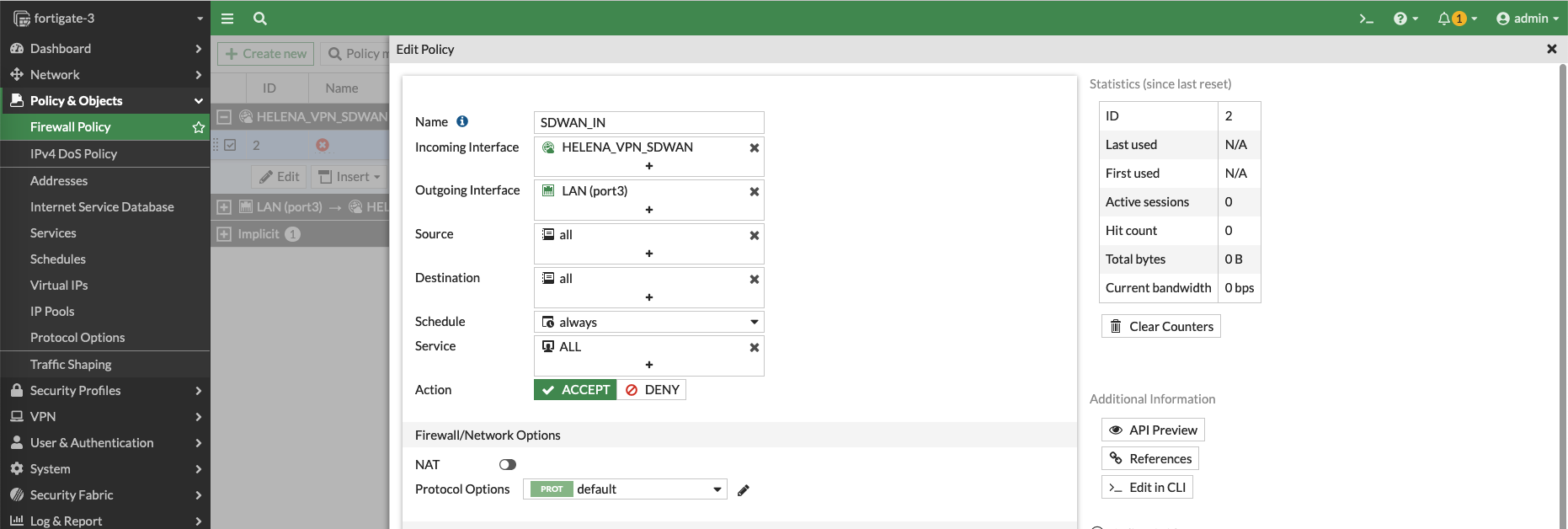Remove HELENA_VPN_SDWAN from Incoming Interface
This screenshot has height=529, width=1568.
754,147
